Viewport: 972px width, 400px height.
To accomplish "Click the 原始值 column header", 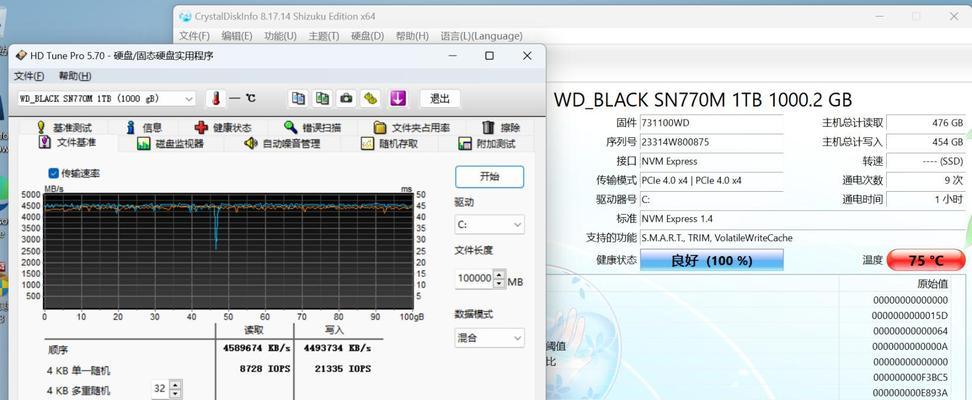I will coord(932,284).
